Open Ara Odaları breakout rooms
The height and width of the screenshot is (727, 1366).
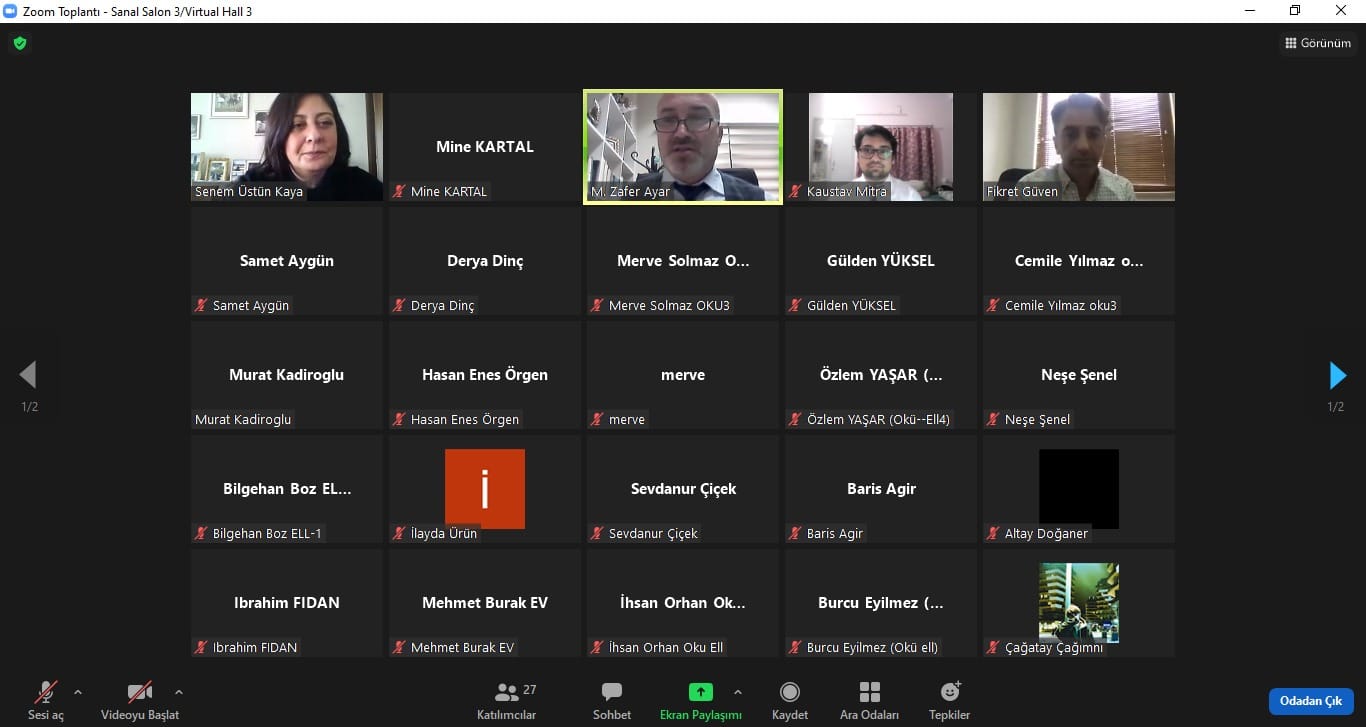click(870, 699)
